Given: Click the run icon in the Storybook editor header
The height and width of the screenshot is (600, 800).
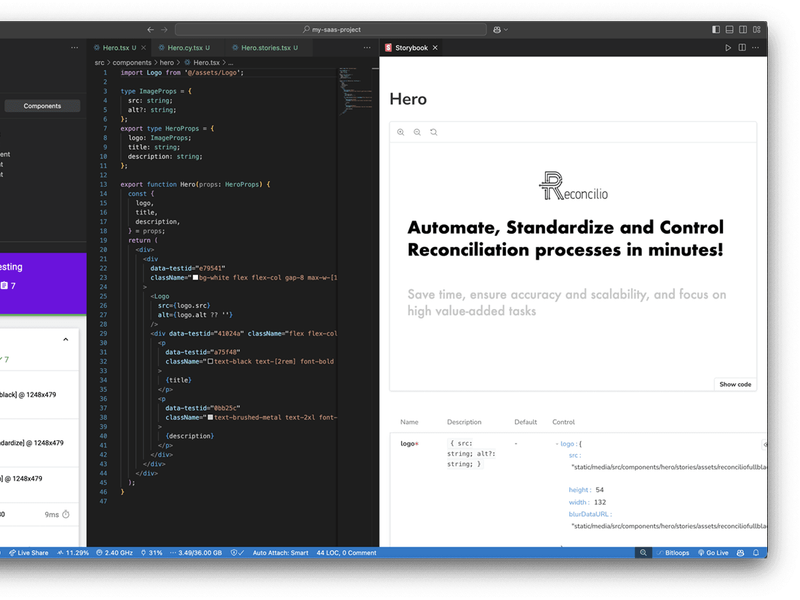Looking at the screenshot, I should [728, 48].
